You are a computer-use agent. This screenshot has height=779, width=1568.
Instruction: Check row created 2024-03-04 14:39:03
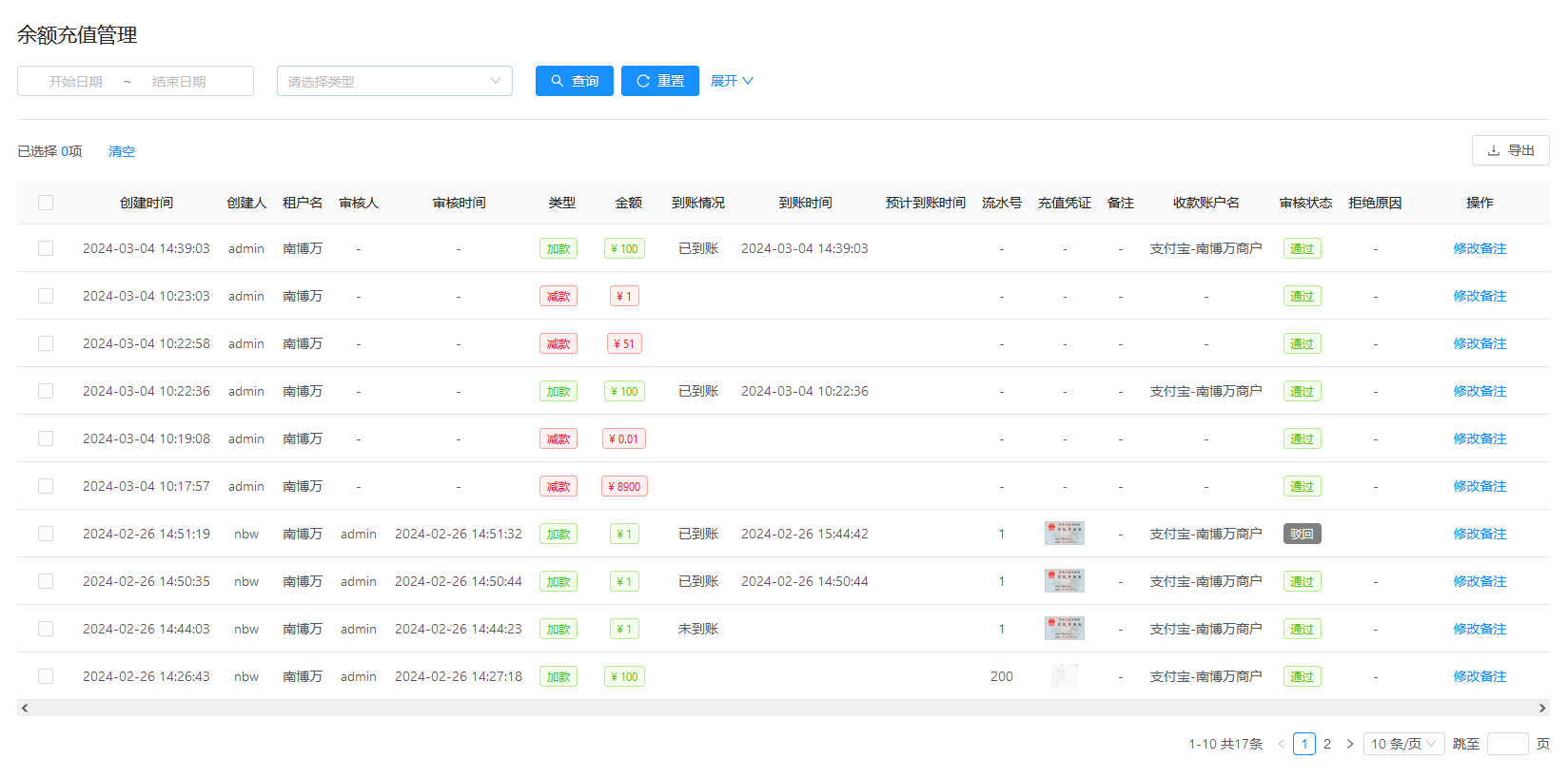pyautogui.click(x=46, y=248)
